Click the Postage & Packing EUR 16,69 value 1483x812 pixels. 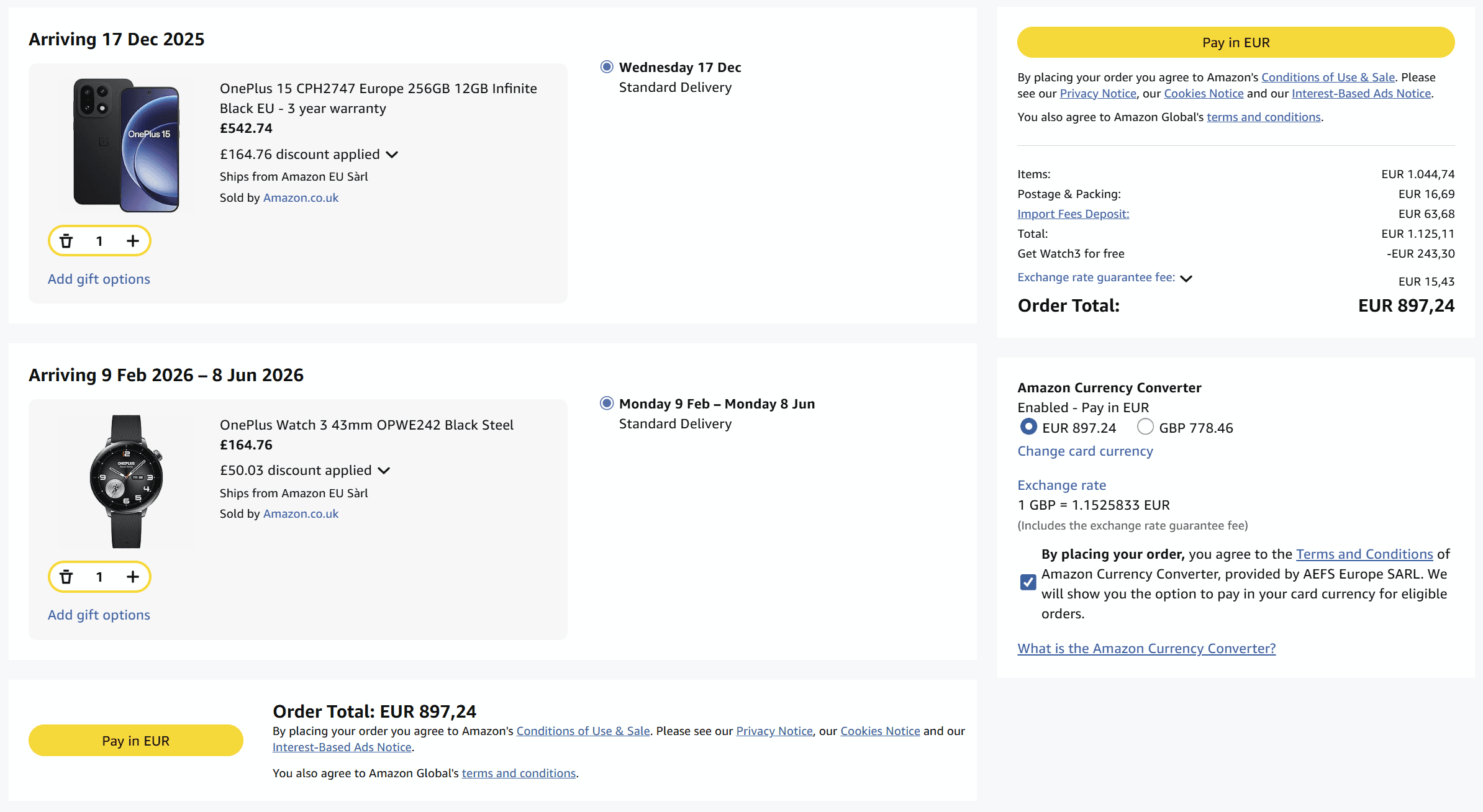[x=1426, y=194]
